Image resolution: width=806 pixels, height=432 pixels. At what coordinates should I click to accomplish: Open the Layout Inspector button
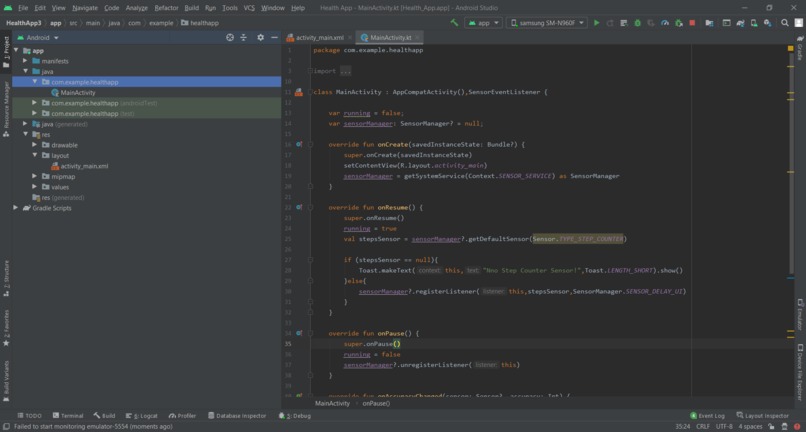pyautogui.click(x=763, y=416)
